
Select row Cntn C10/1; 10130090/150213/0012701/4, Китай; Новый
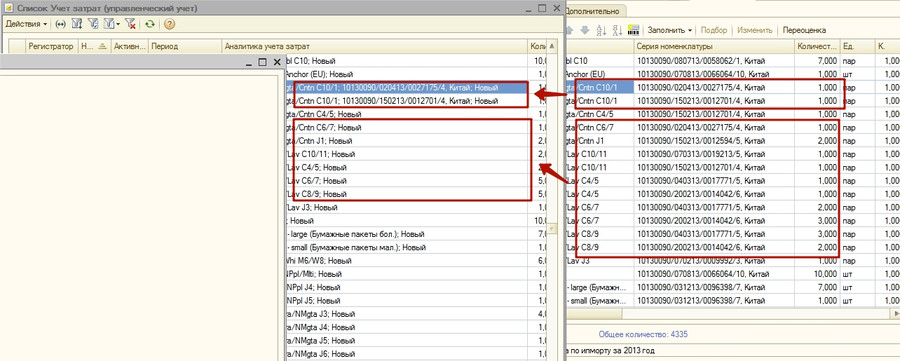tap(407, 101)
